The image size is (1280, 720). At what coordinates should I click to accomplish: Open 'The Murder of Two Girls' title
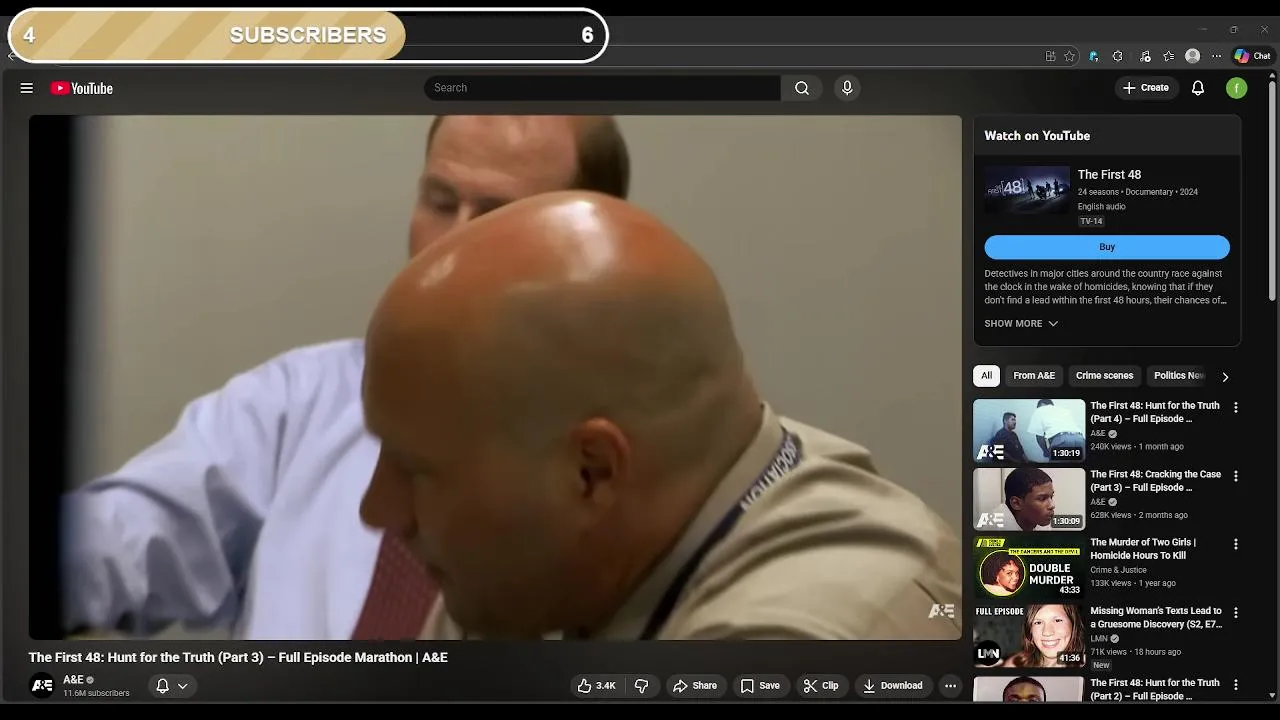click(x=1143, y=549)
